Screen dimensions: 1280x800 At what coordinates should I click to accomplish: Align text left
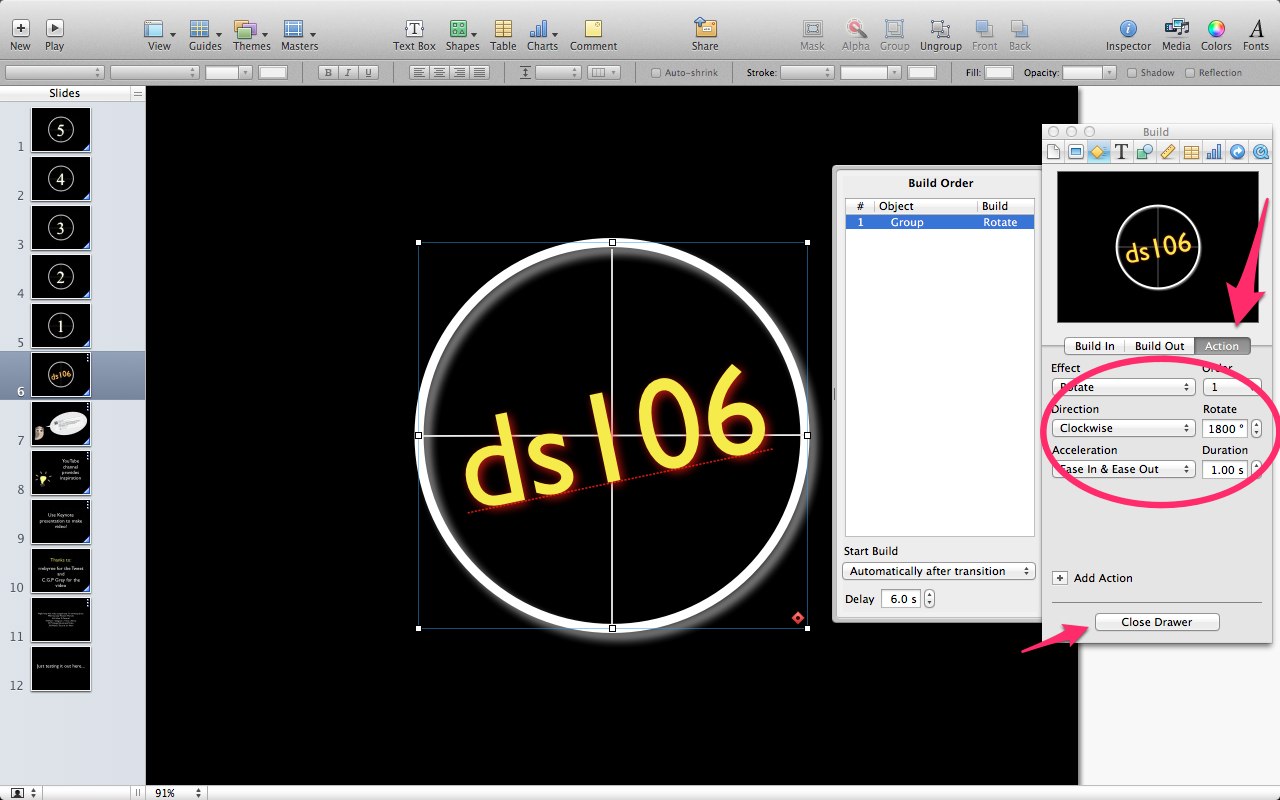(x=419, y=72)
